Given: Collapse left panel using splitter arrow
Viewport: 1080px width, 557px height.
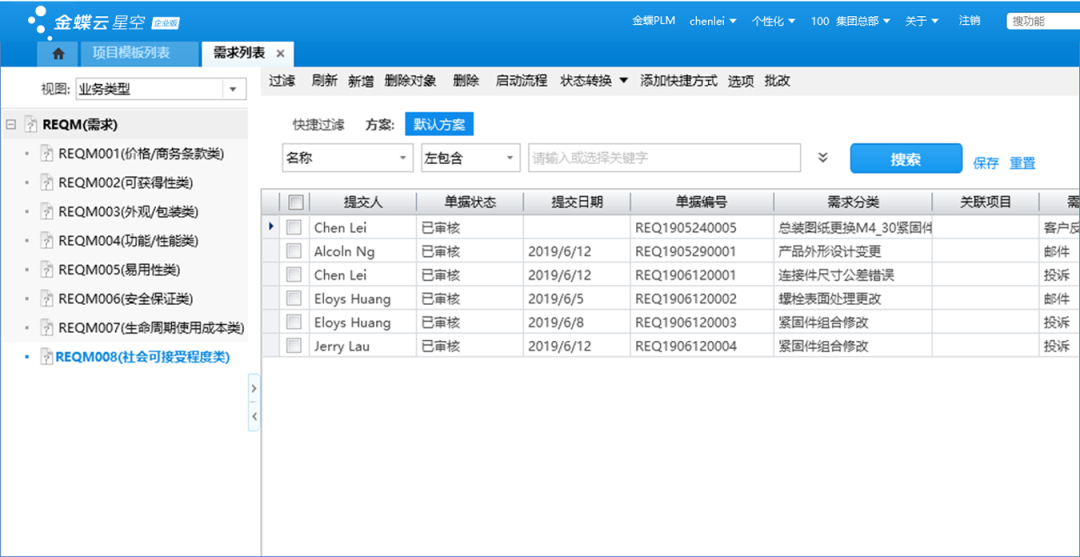Looking at the screenshot, I should [254, 416].
